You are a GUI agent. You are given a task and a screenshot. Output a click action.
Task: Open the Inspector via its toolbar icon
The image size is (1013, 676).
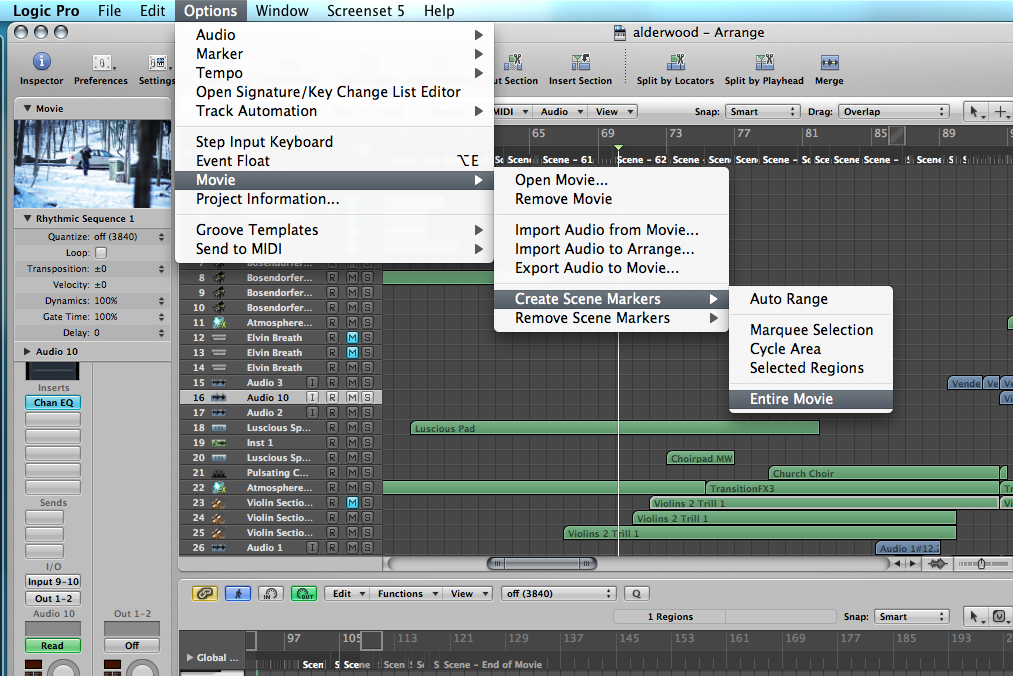point(41,62)
